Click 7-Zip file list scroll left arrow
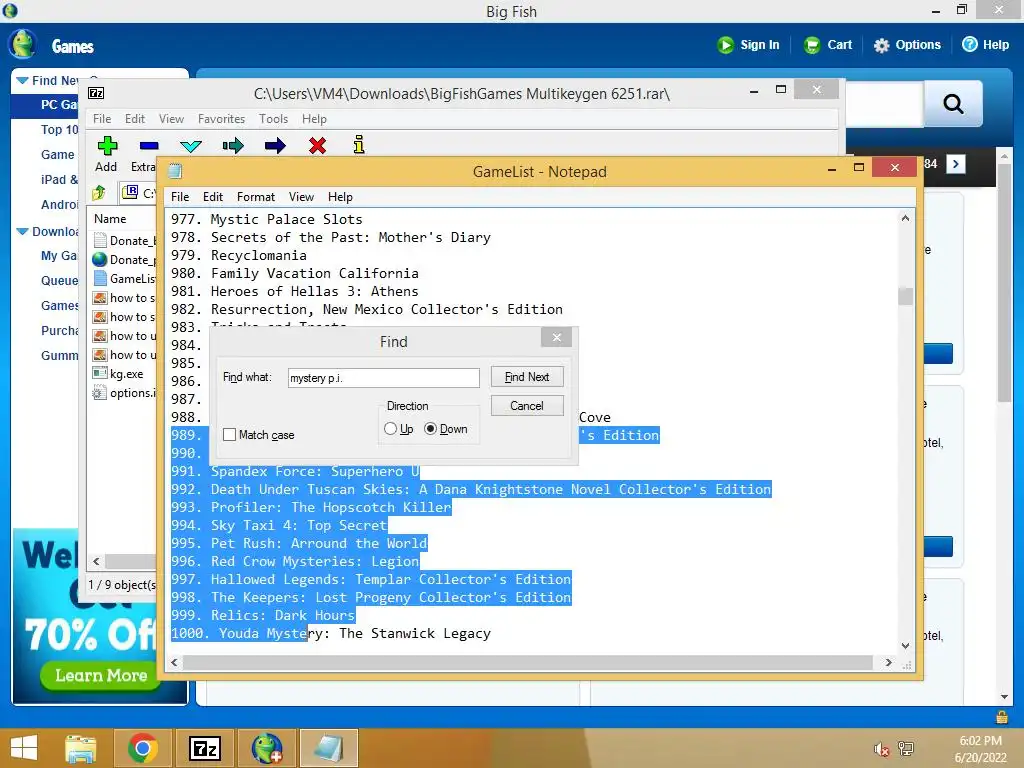This screenshot has width=1024, height=768. click(97, 561)
